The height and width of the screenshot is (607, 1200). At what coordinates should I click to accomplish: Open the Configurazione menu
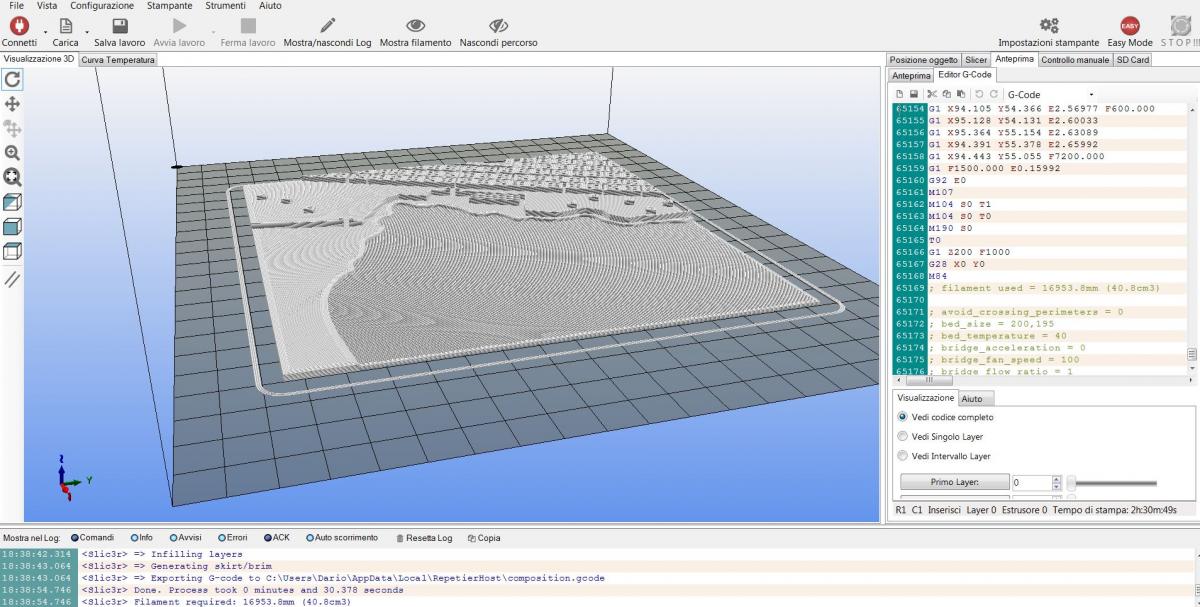coord(102,6)
